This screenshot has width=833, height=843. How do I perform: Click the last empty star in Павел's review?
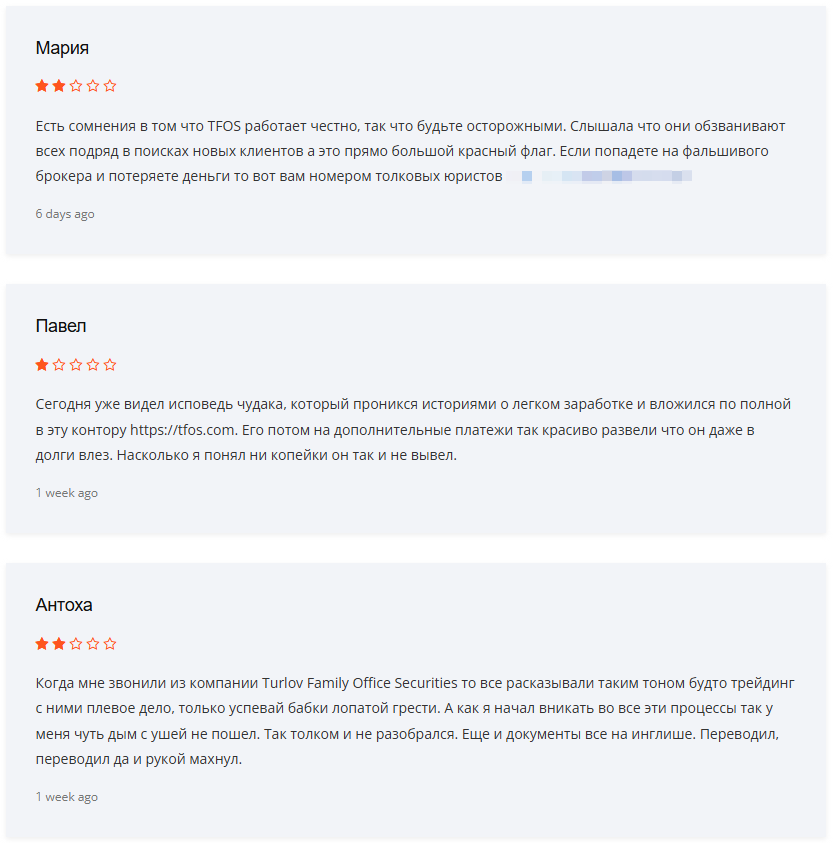[x=110, y=365]
